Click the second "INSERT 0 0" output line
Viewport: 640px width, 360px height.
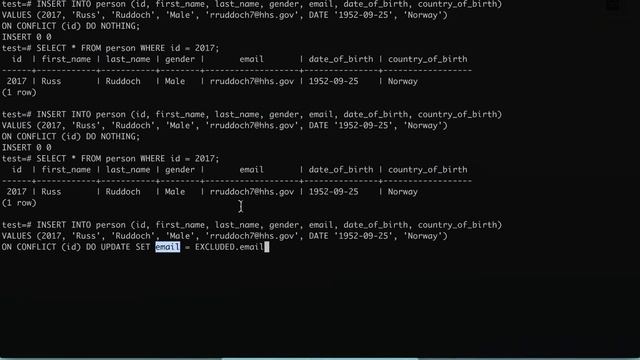click(x=27, y=148)
